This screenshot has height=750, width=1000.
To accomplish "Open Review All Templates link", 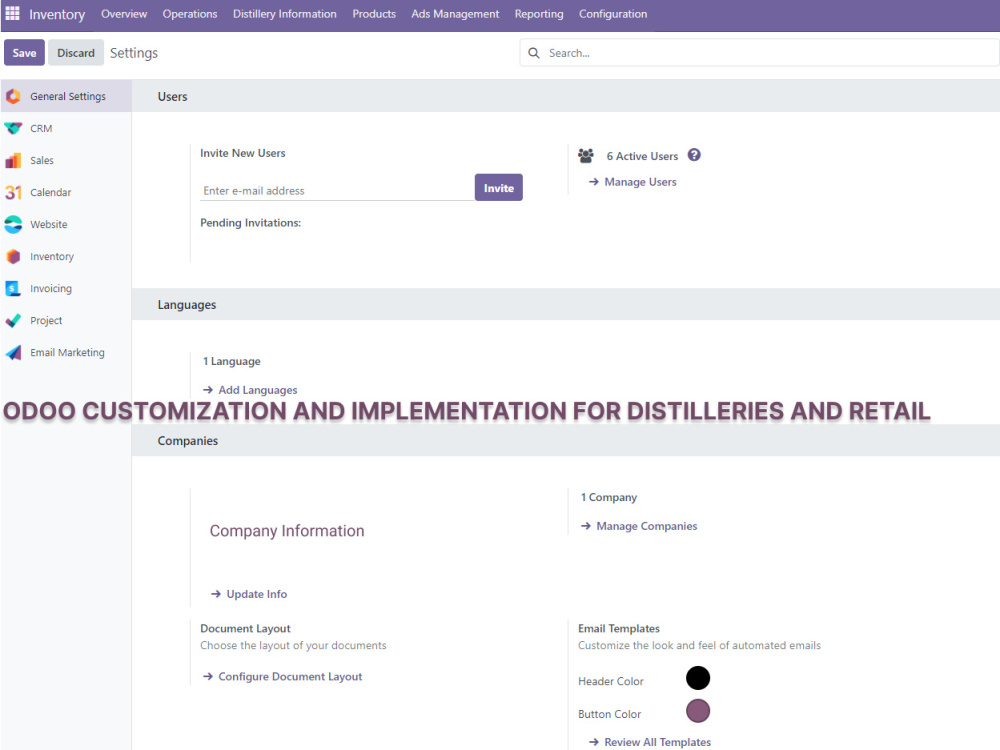I will 649,742.
